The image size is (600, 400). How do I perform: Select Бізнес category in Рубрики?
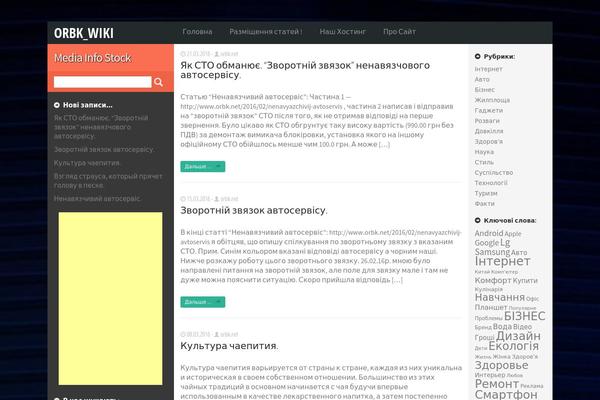[x=485, y=90]
